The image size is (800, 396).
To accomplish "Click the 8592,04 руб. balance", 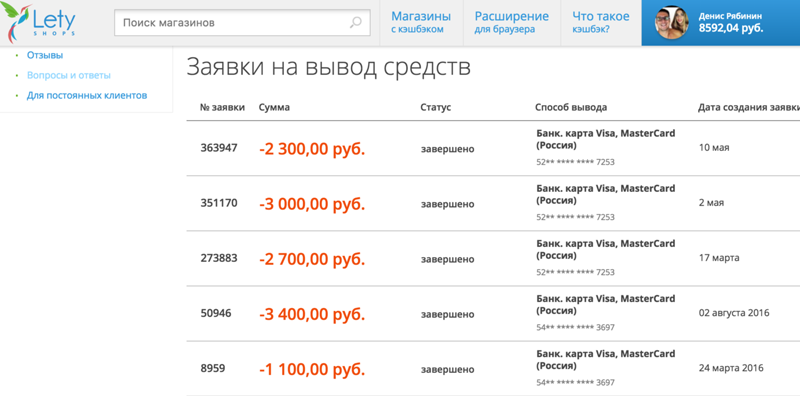I will [x=731, y=28].
